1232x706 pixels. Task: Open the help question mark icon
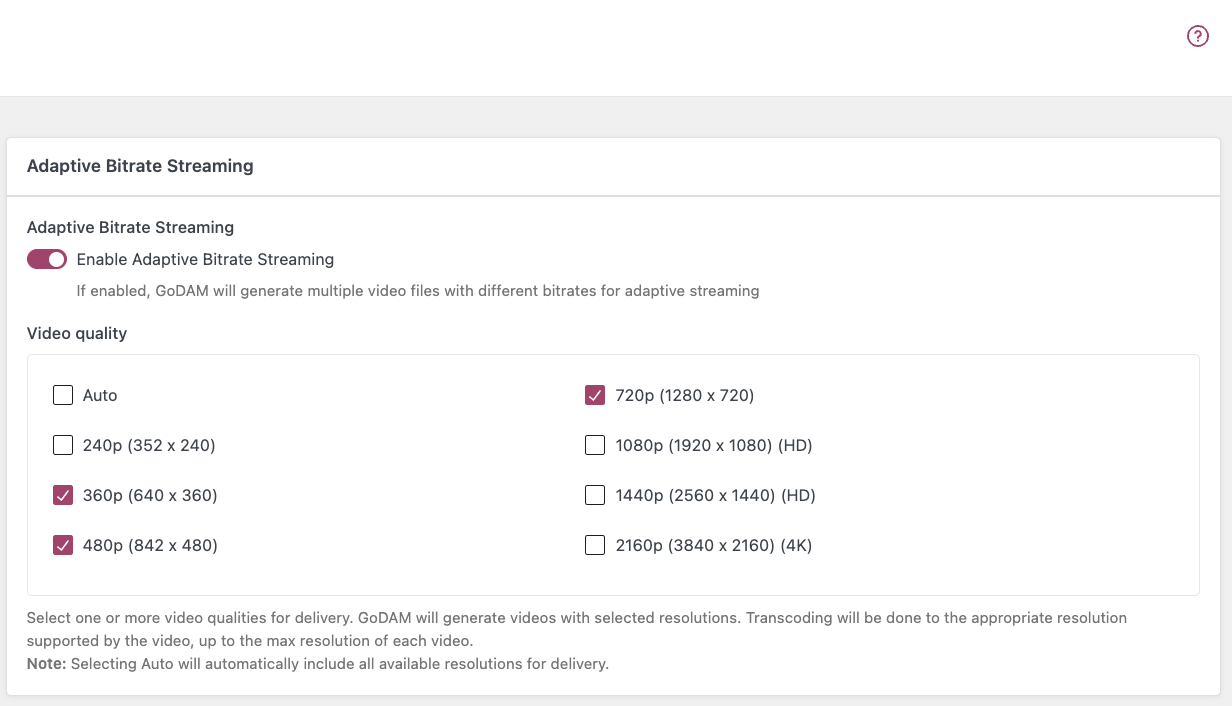click(1197, 36)
